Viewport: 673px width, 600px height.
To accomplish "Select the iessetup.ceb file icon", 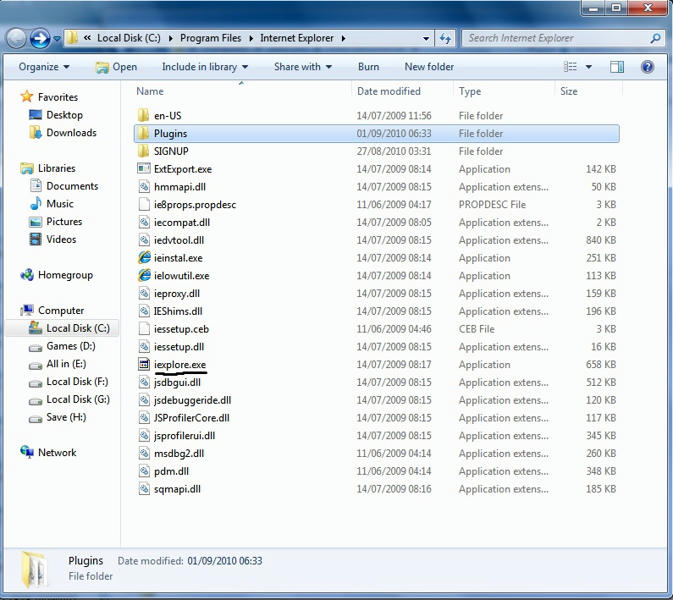I will coord(144,328).
